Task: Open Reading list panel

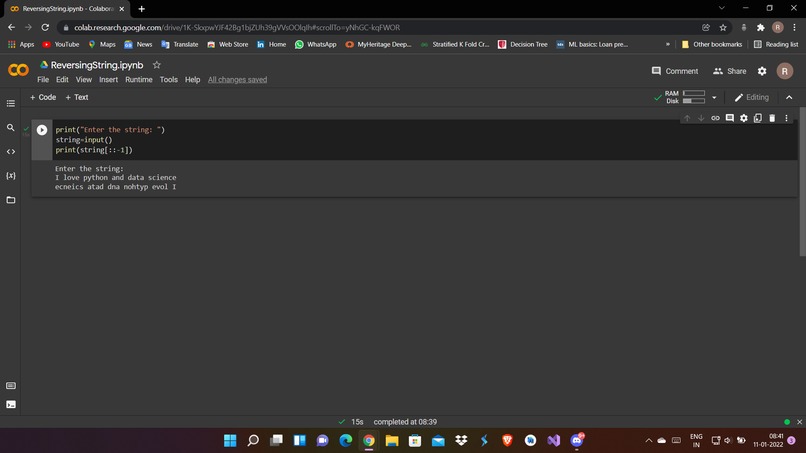Action: [776, 44]
